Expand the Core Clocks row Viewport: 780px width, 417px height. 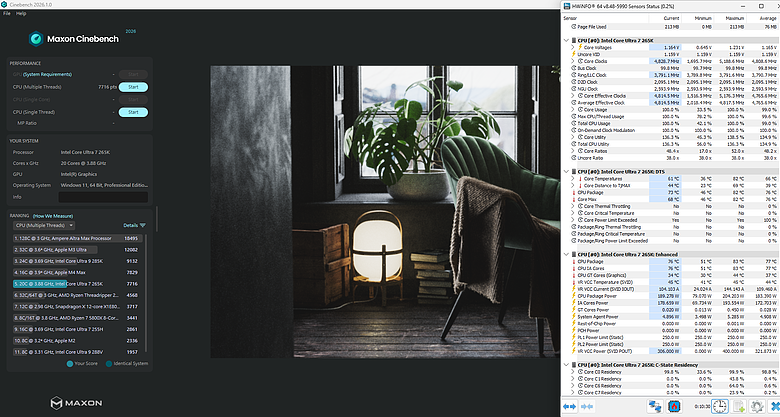point(573,61)
